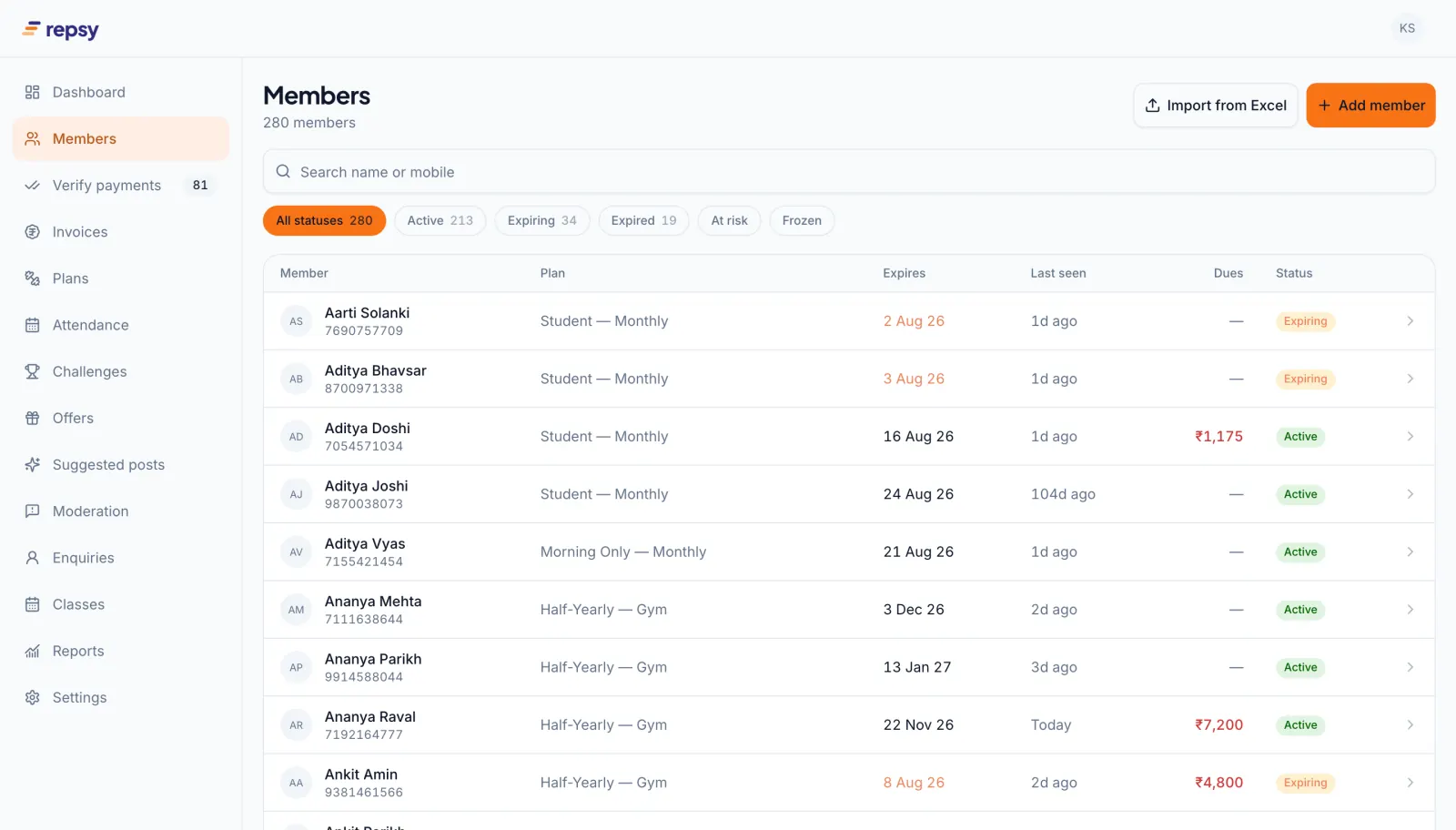Expand Aarti Solanki row chevron
1456x830 pixels.
pos(1410,321)
